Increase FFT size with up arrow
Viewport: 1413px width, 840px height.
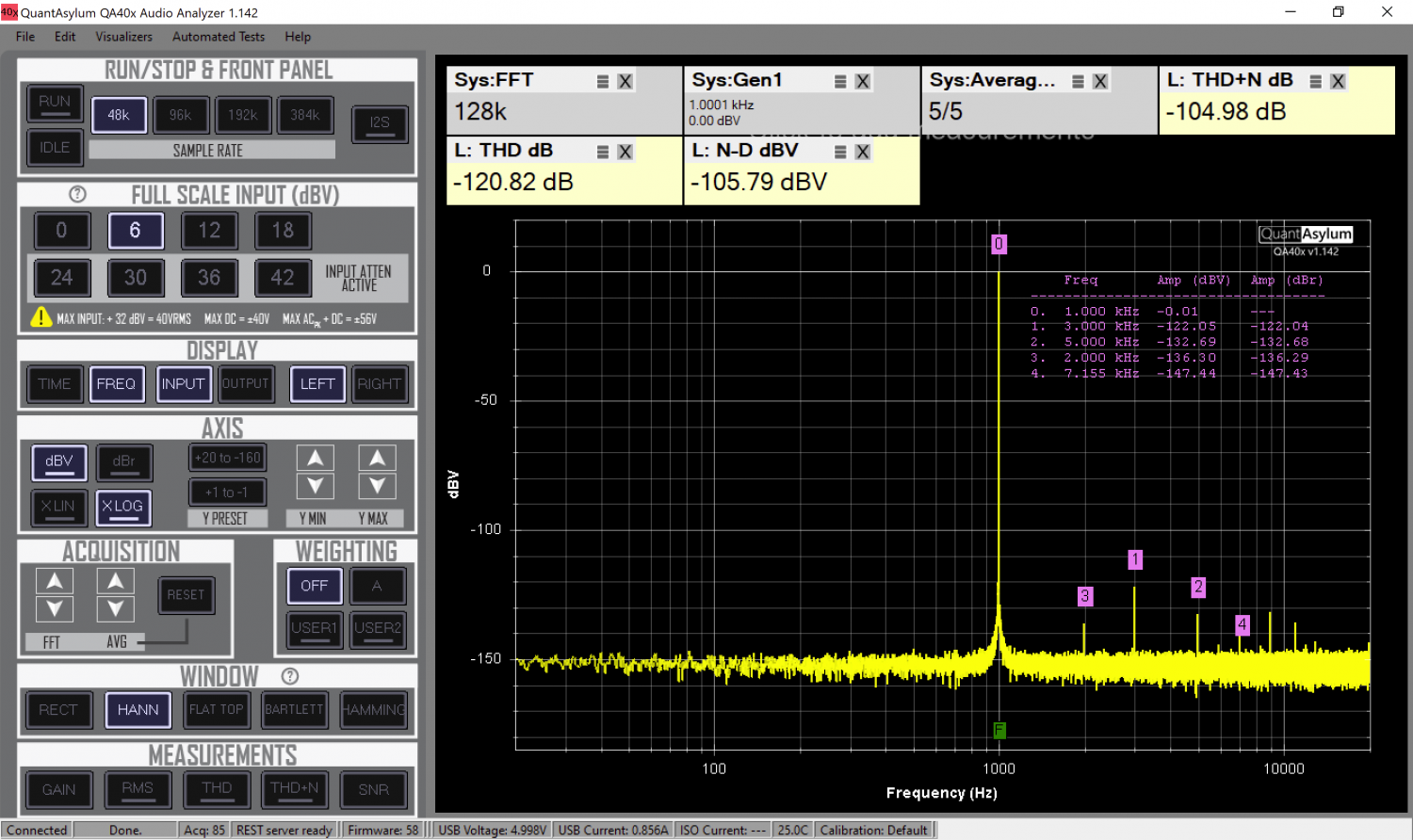click(x=55, y=581)
